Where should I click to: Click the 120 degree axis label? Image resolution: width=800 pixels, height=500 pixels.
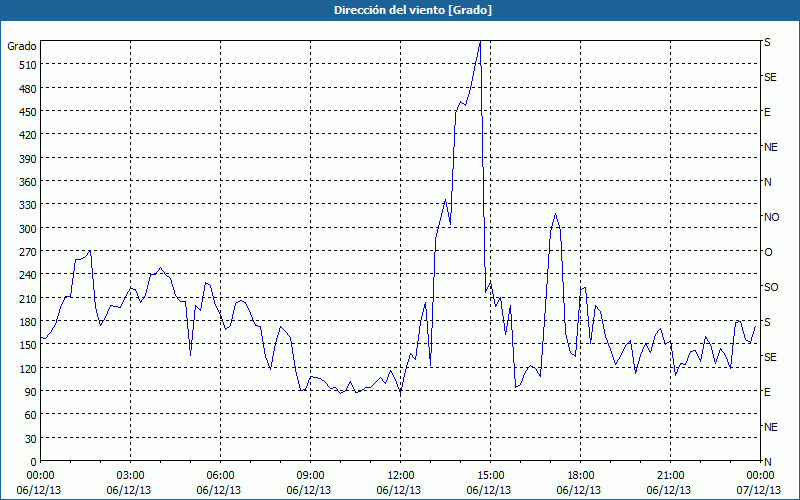[x=28, y=368]
